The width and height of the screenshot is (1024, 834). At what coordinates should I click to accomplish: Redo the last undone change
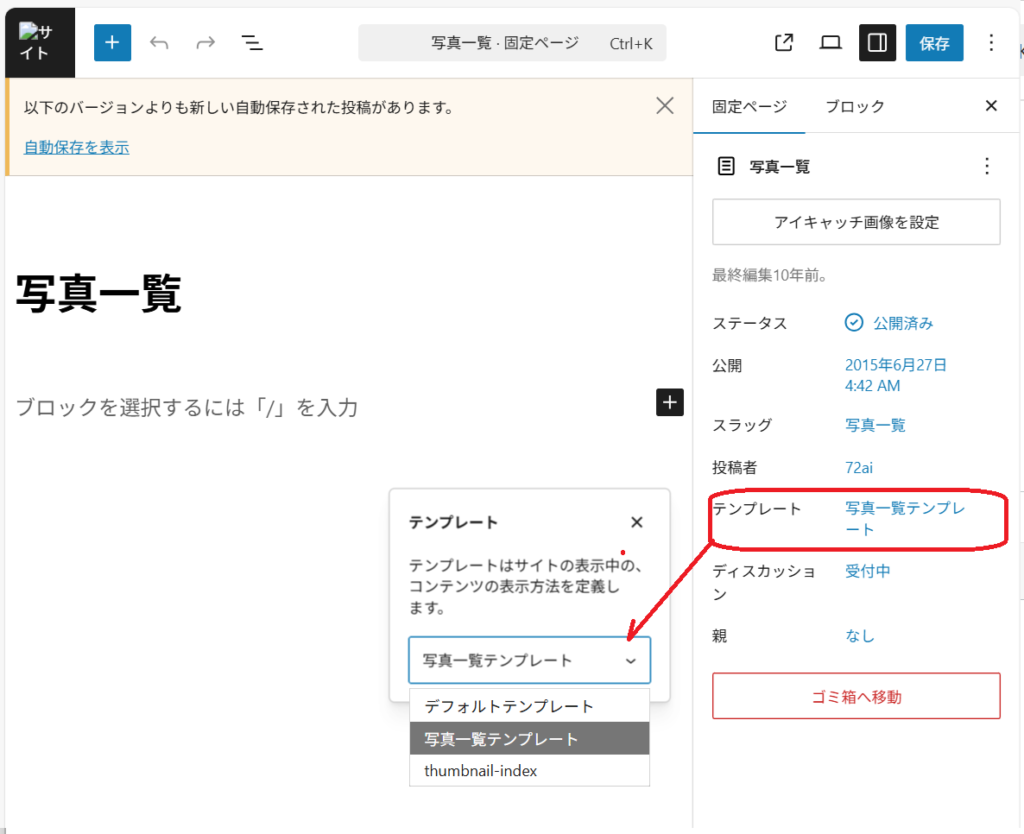(x=206, y=43)
